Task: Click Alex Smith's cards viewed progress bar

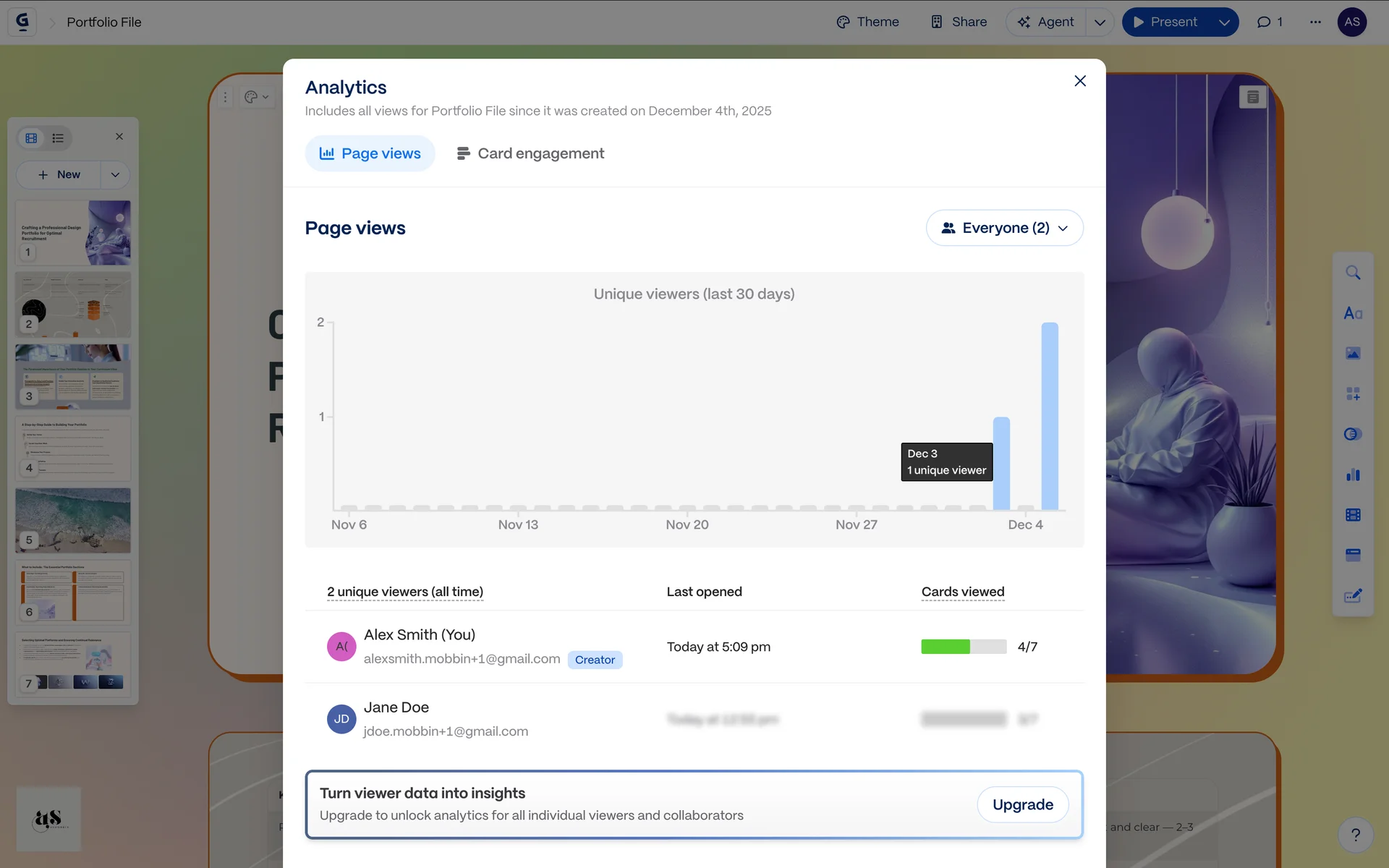Action: coord(963,647)
